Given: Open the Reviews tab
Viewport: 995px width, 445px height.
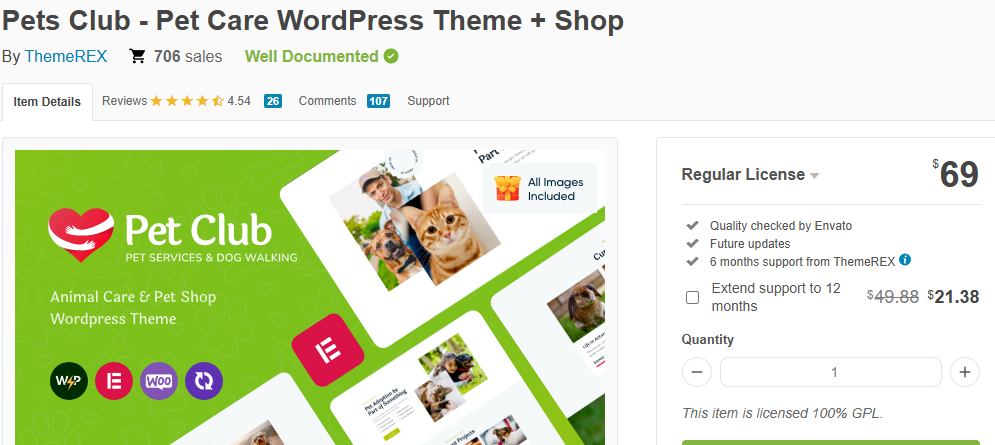Looking at the screenshot, I should tap(124, 101).
